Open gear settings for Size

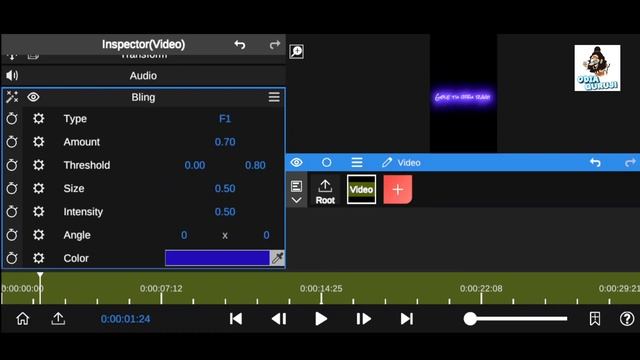pyautogui.click(x=39, y=189)
